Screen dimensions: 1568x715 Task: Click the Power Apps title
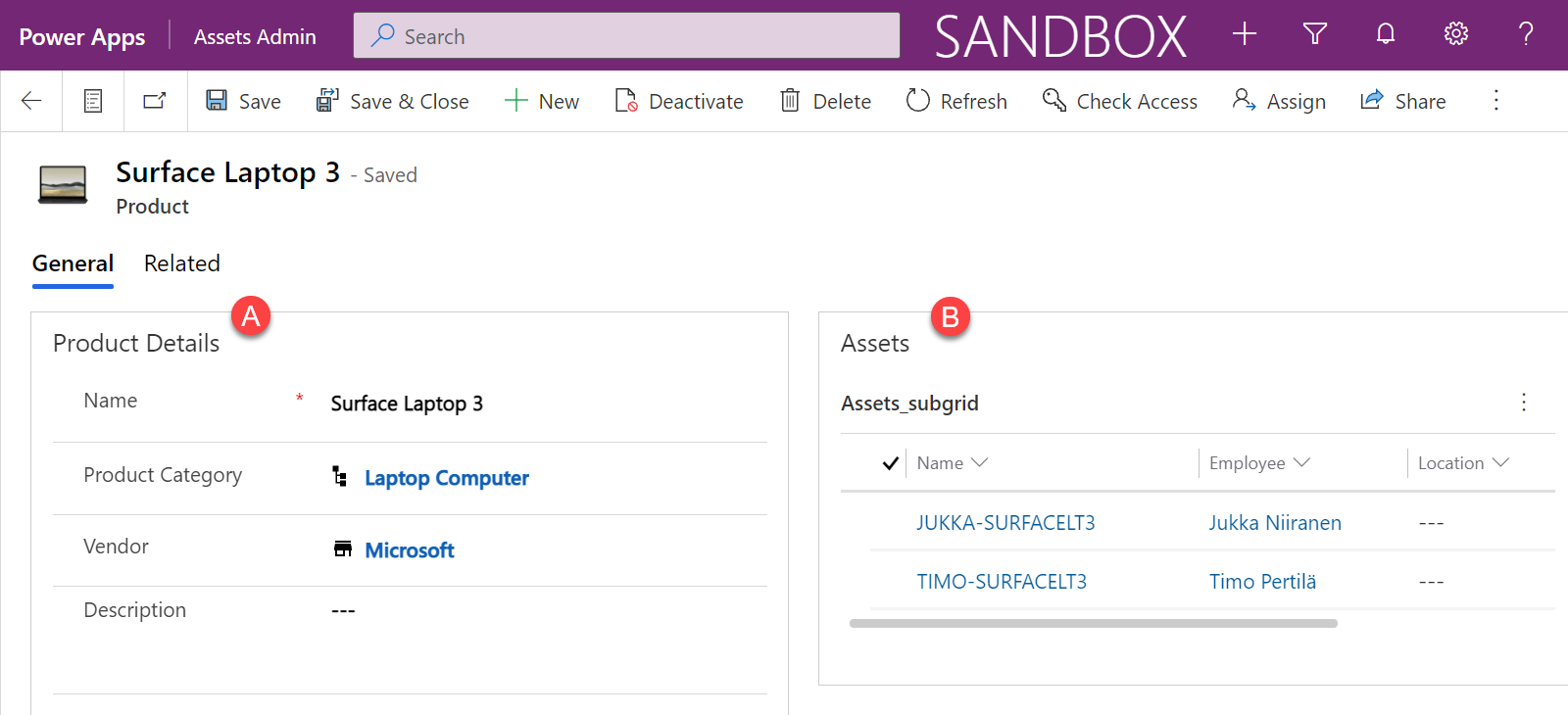82,37
